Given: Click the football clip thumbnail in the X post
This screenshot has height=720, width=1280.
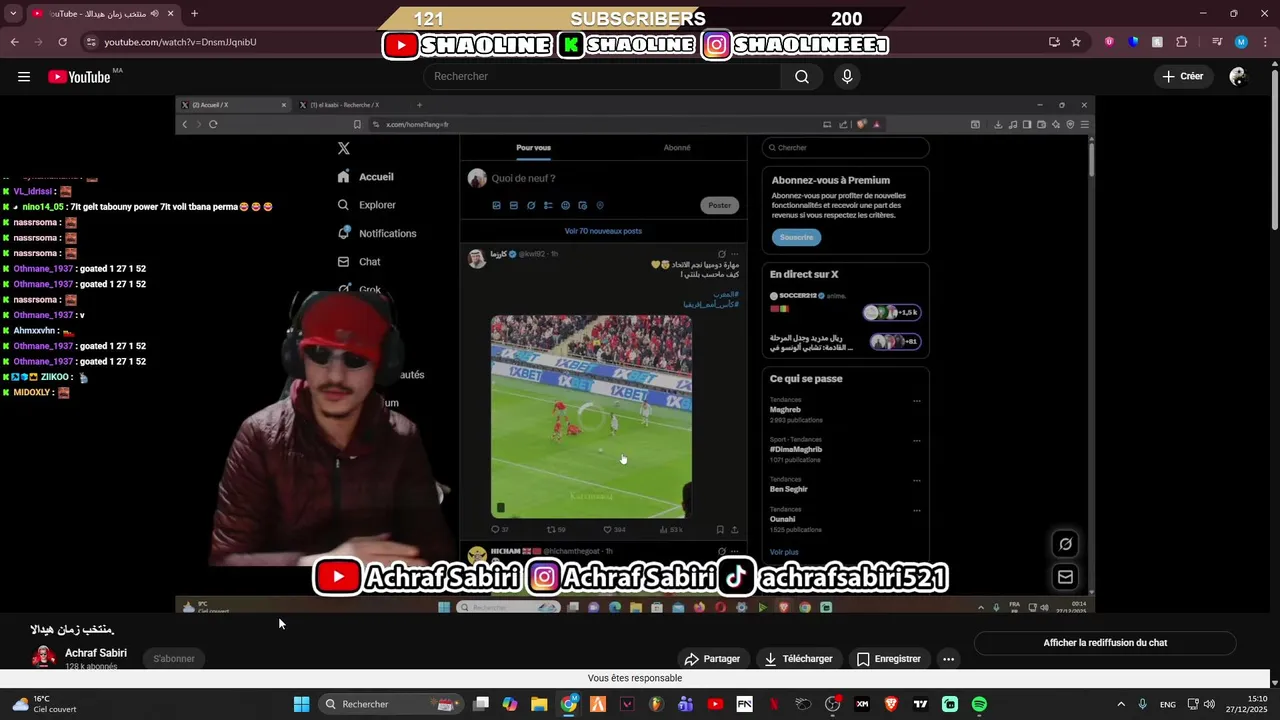Looking at the screenshot, I should coord(591,416).
